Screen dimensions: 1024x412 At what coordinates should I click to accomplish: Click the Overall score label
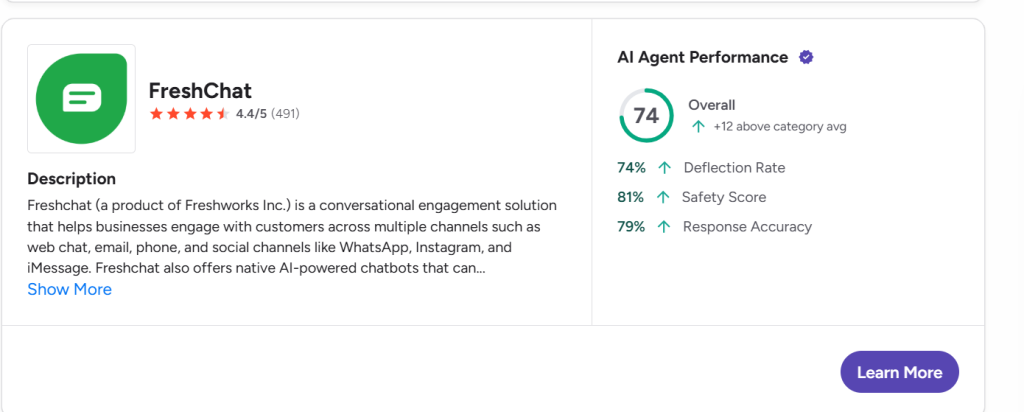point(712,105)
